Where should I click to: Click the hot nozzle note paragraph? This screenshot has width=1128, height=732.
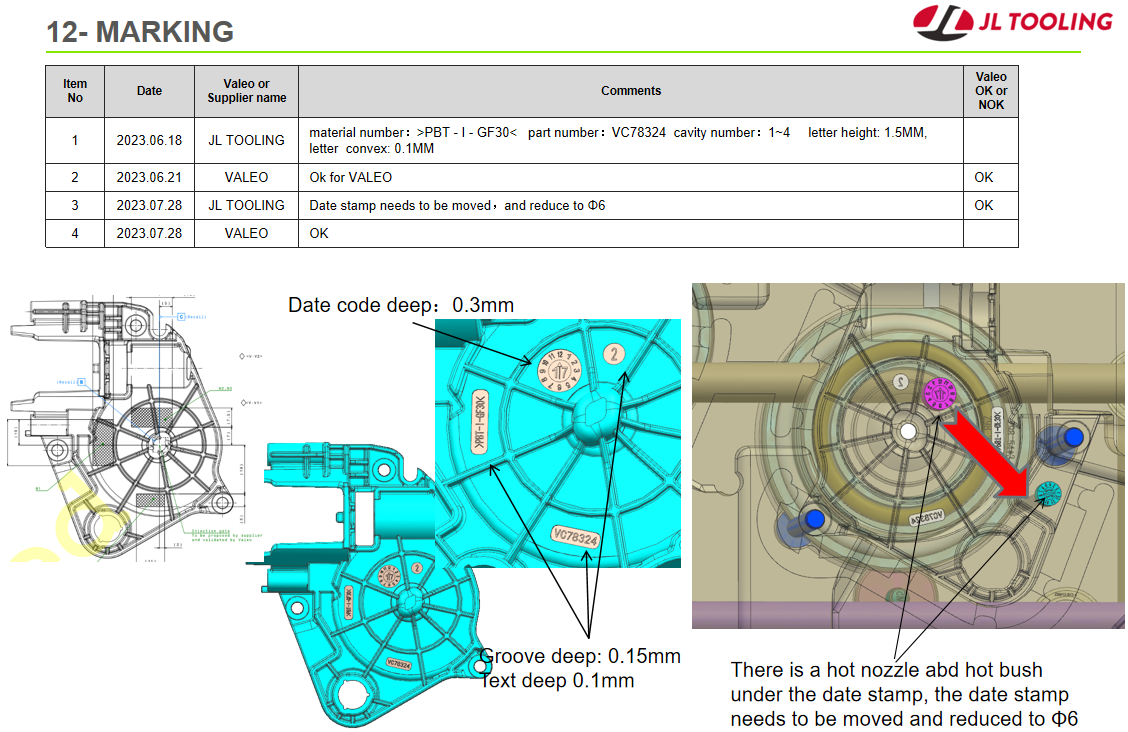coord(904,694)
